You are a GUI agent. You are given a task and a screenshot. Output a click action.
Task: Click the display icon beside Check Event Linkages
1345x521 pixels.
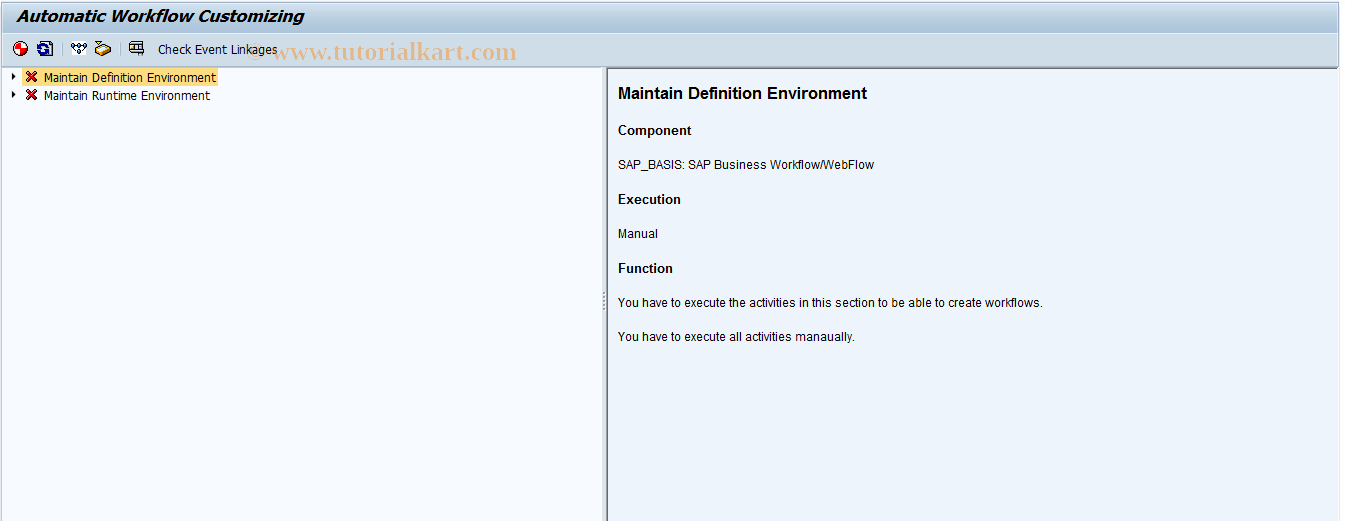[x=137, y=49]
